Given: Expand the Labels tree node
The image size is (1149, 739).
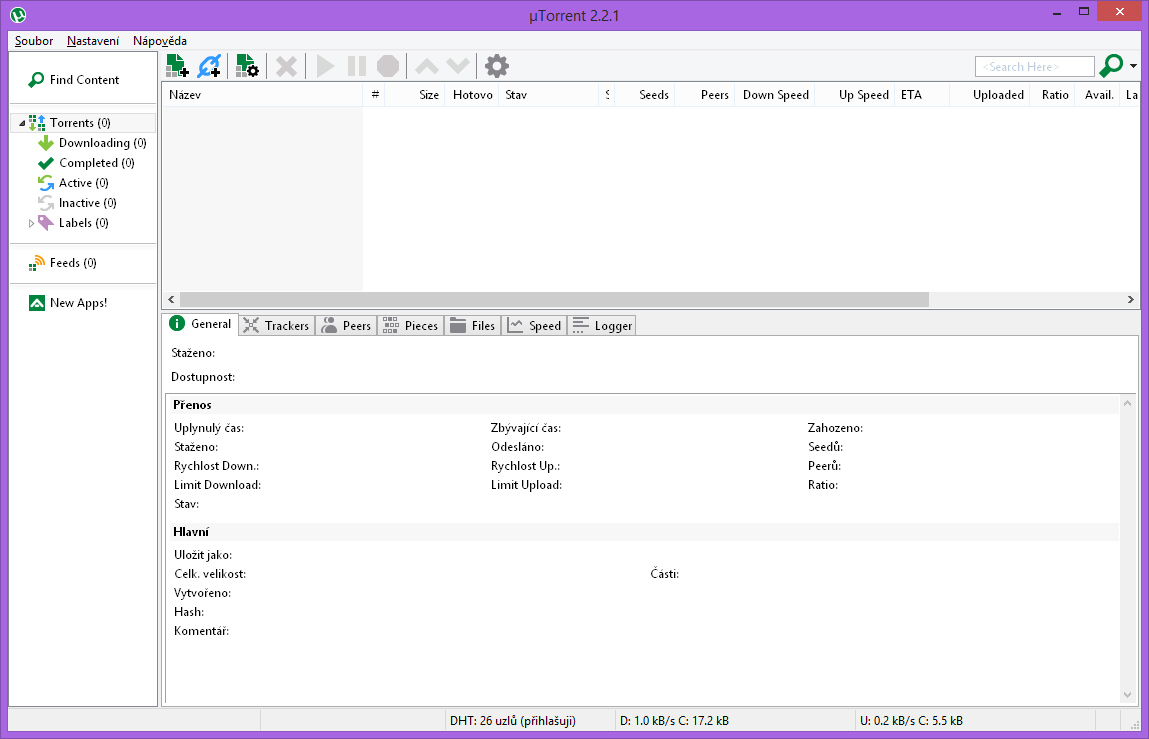Looking at the screenshot, I should (32, 223).
